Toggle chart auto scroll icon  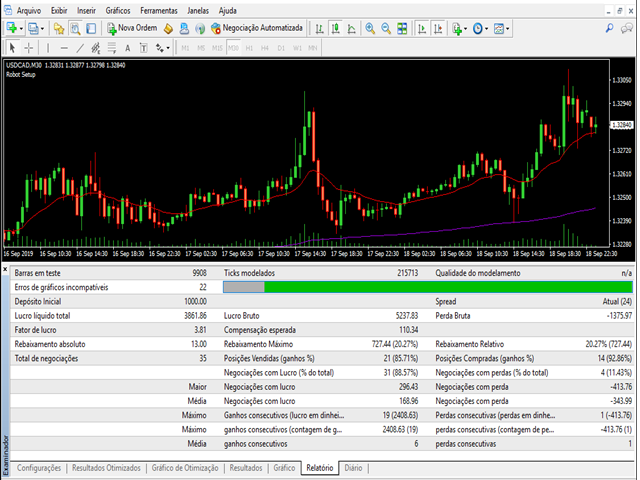(422, 28)
